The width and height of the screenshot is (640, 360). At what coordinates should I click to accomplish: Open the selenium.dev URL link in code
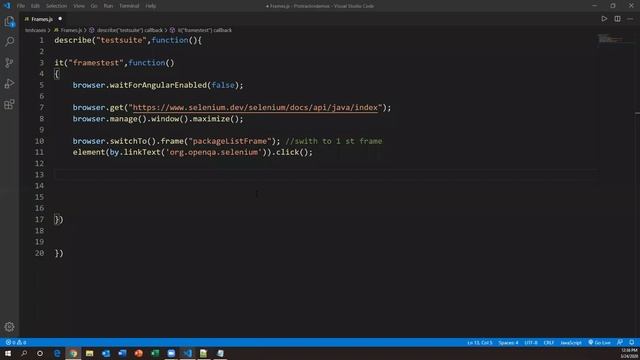point(255,107)
